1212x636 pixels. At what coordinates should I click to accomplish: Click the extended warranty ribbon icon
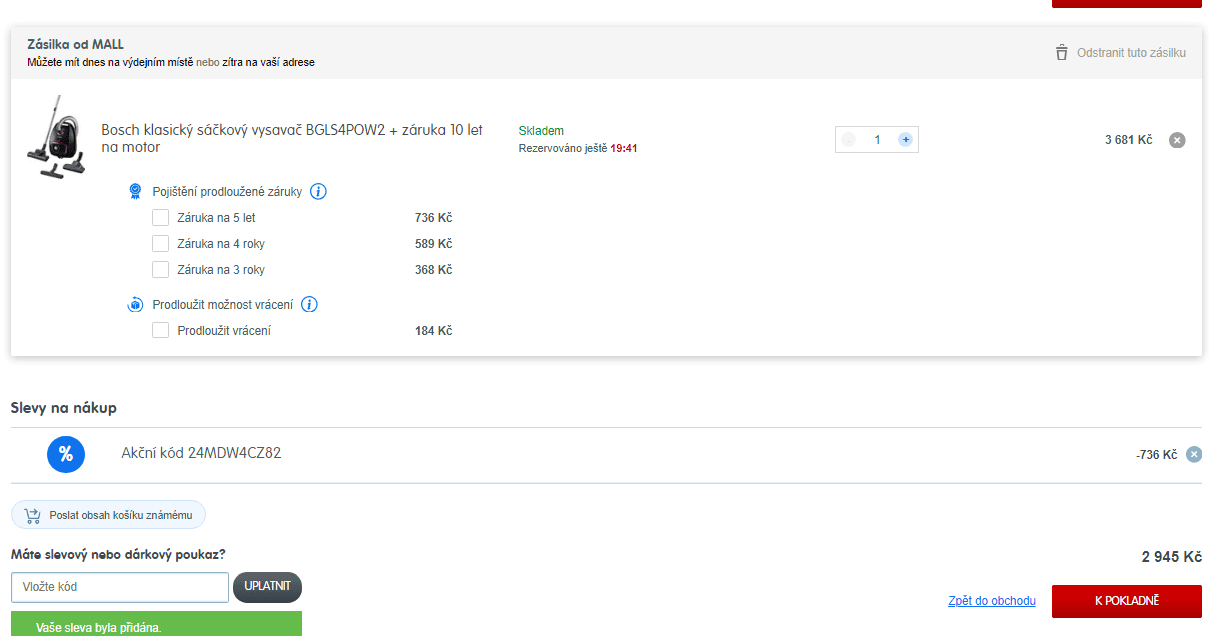[135, 191]
